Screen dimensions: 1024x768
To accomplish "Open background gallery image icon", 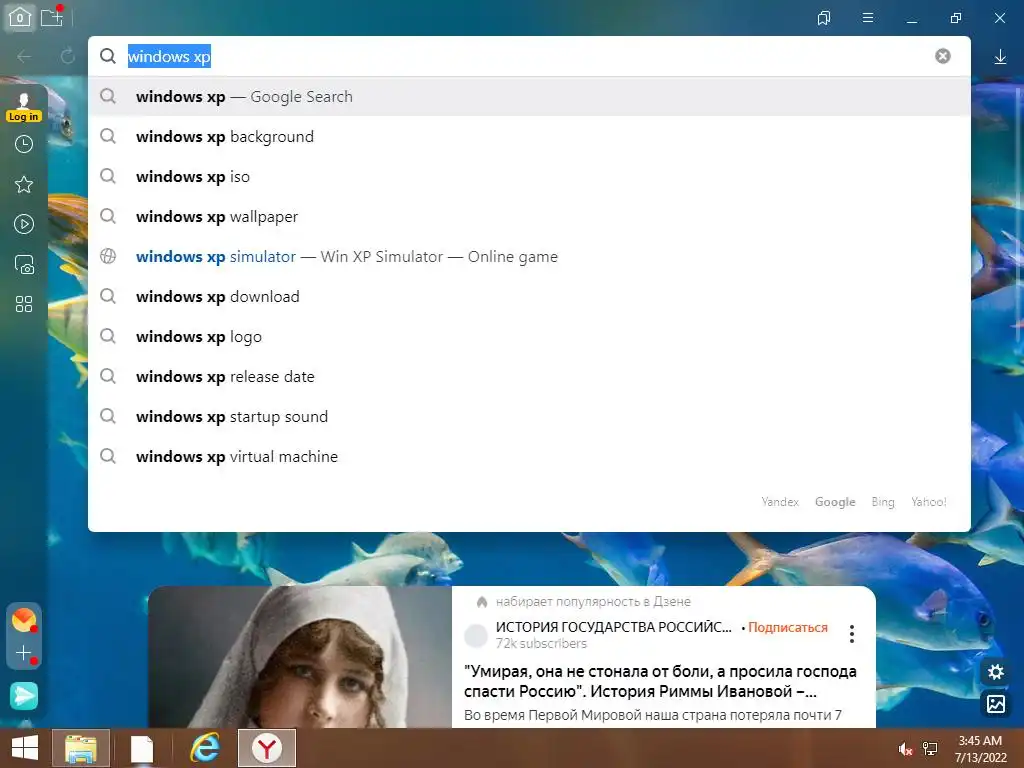I will coord(996,704).
